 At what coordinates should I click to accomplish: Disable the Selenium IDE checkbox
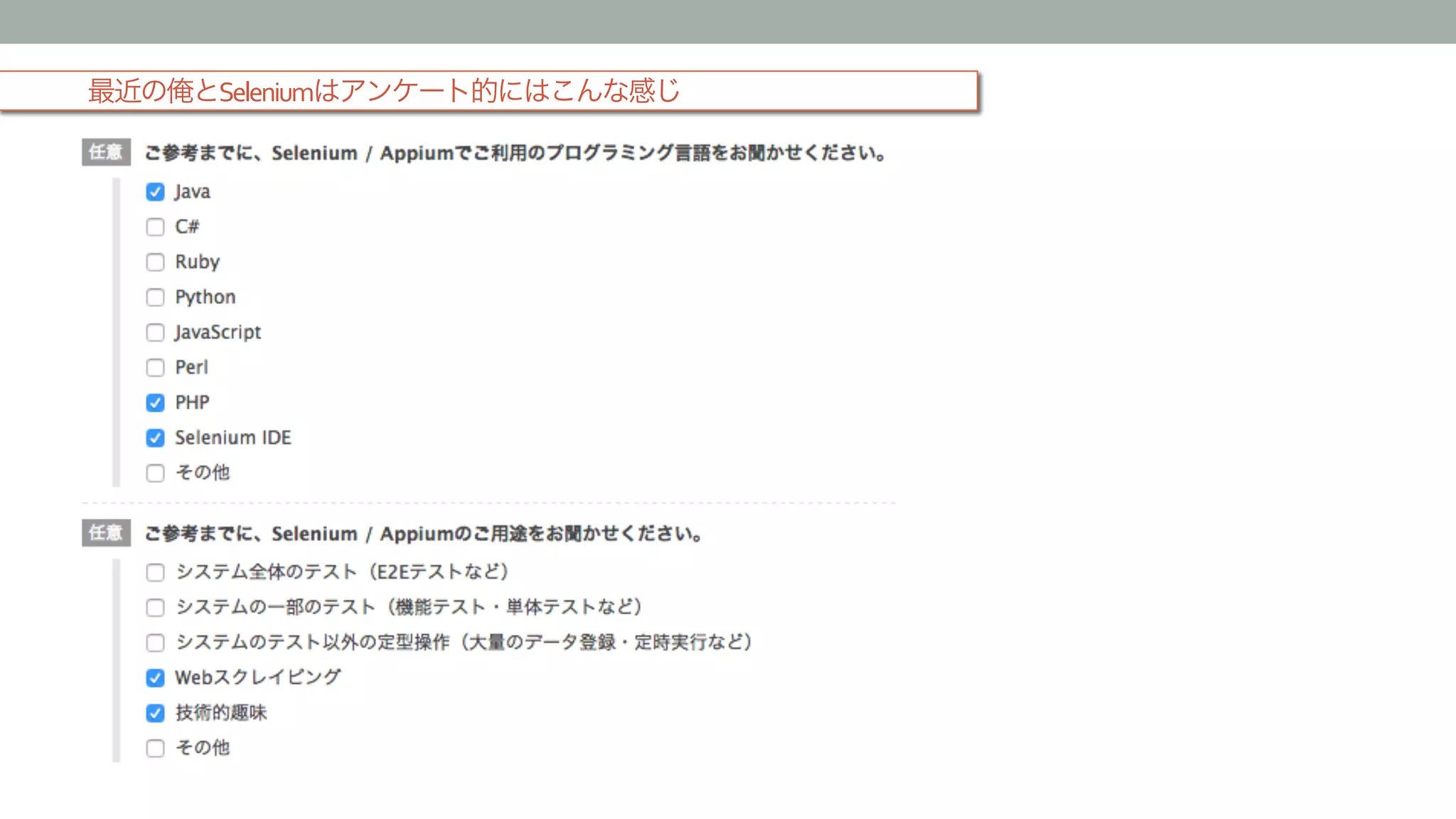point(155,438)
